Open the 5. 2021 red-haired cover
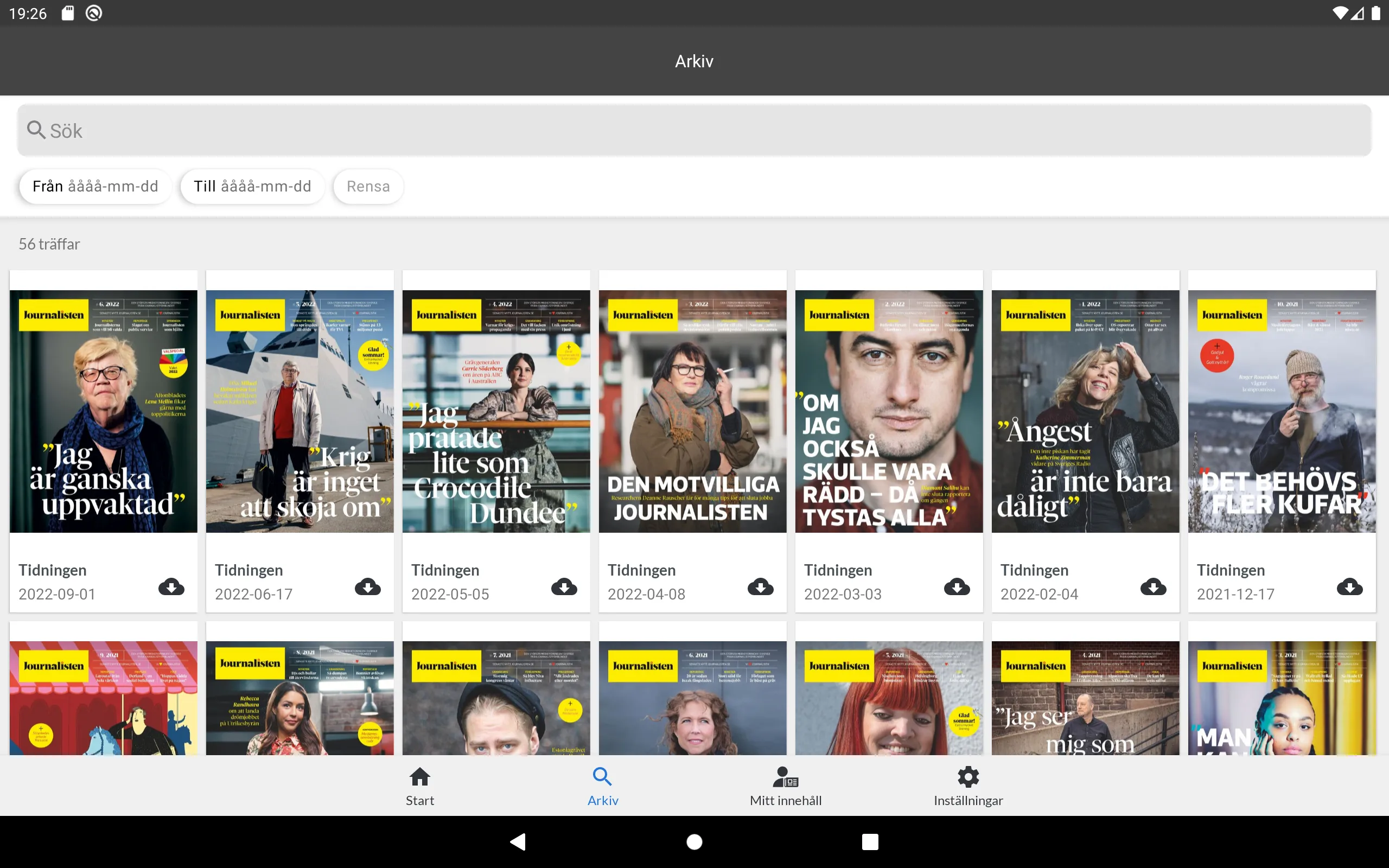1389x868 pixels. [x=889, y=698]
